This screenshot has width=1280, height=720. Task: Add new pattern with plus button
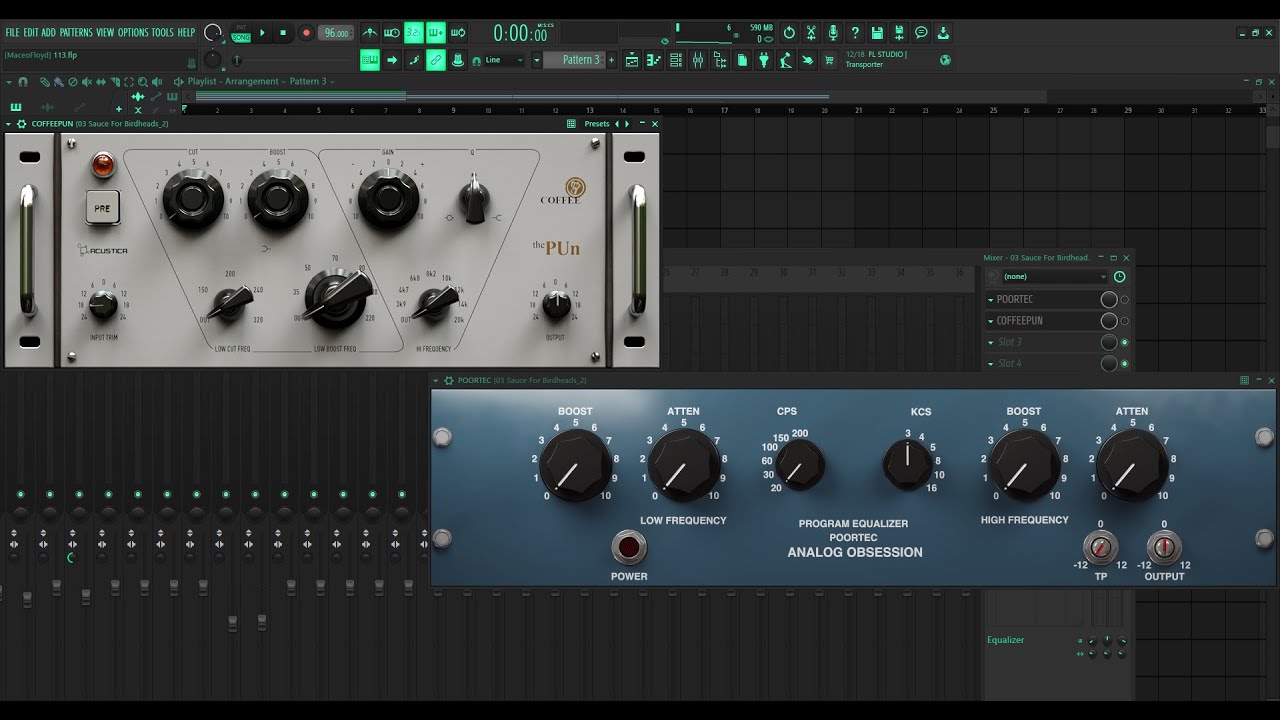click(x=612, y=60)
